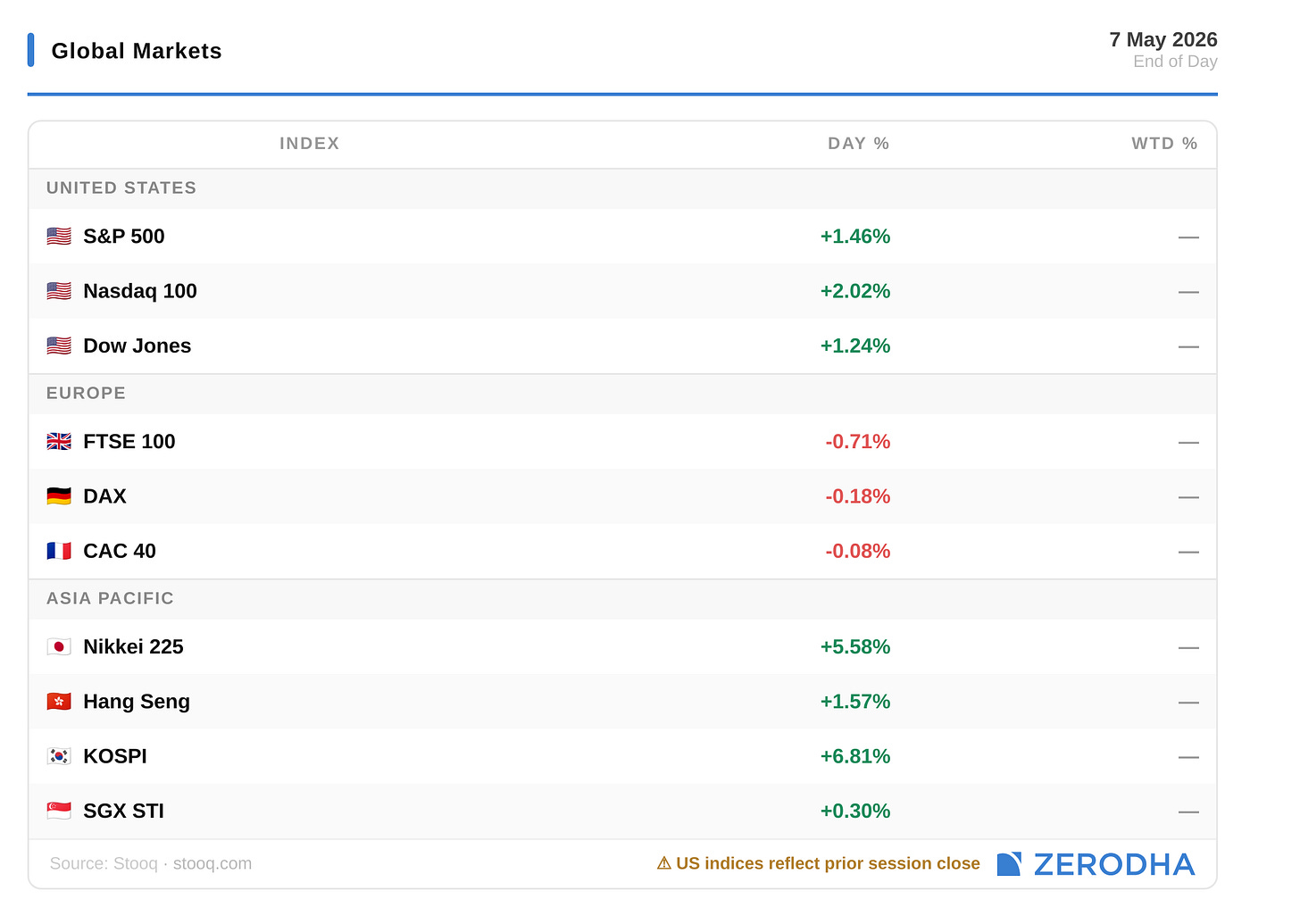1300x924 pixels.
Task: Select the Singapore flag next to SGX STI
Action: pyautogui.click(x=59, y=811)
